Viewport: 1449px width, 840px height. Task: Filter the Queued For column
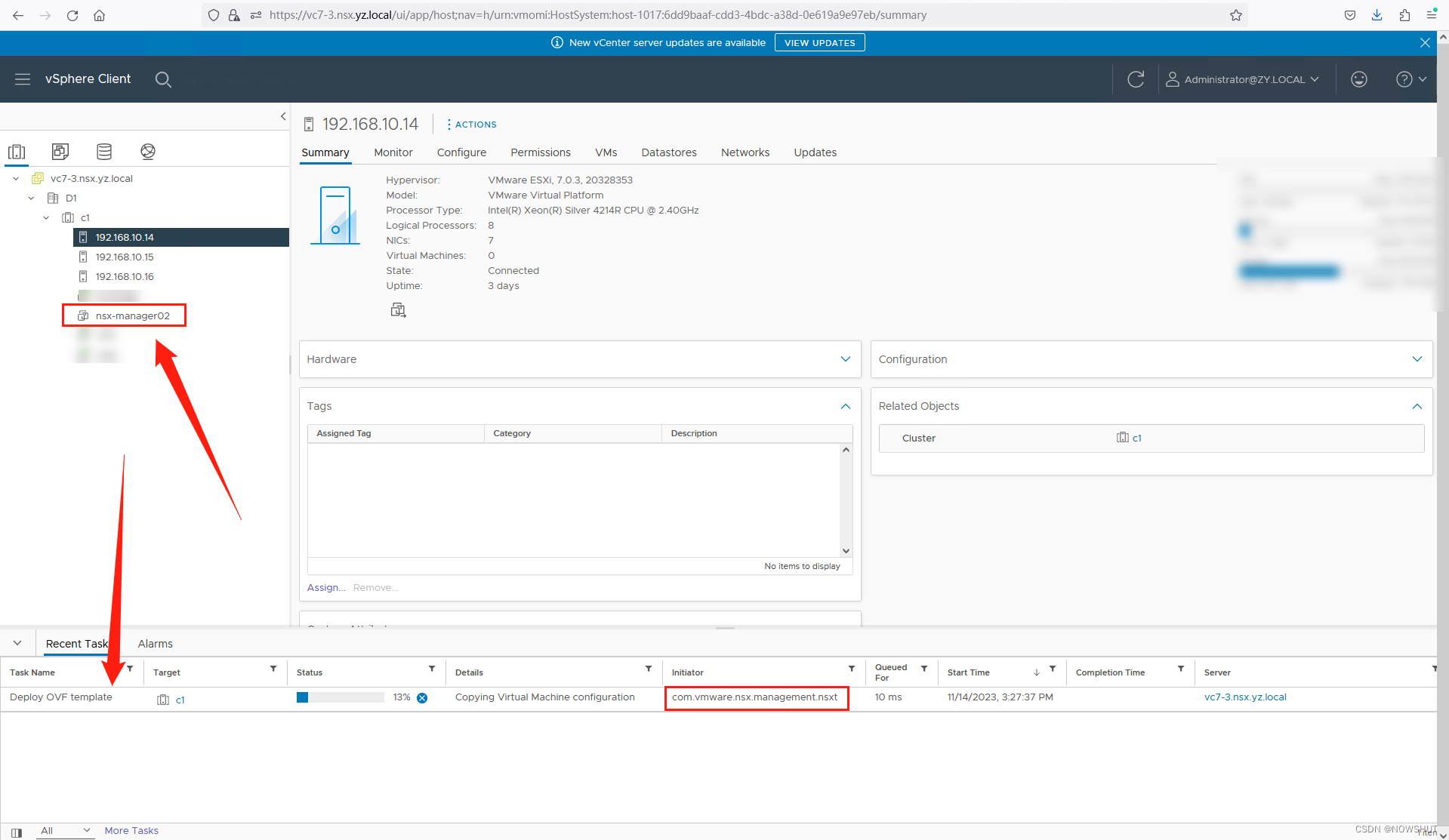coord(924,669)
